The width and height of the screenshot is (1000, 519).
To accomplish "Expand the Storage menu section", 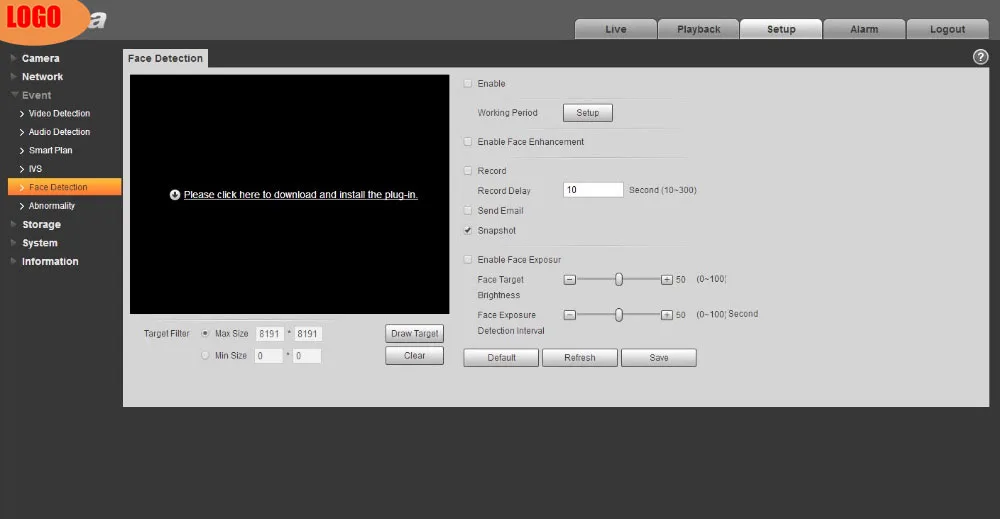I will [41, 224].
